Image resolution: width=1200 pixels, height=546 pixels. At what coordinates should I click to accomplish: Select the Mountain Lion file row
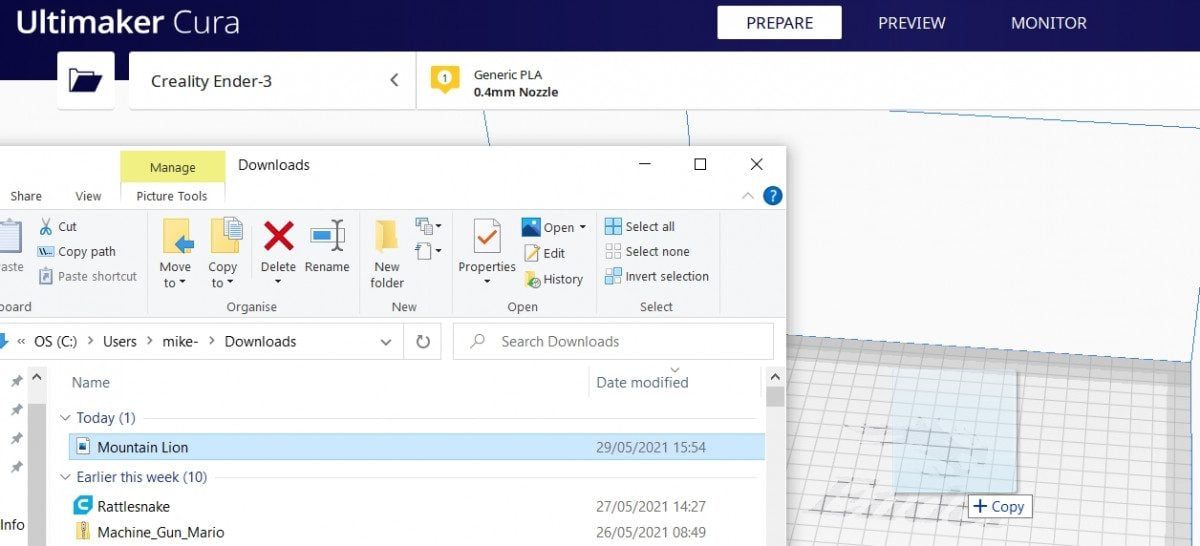[x=417, y=447]
